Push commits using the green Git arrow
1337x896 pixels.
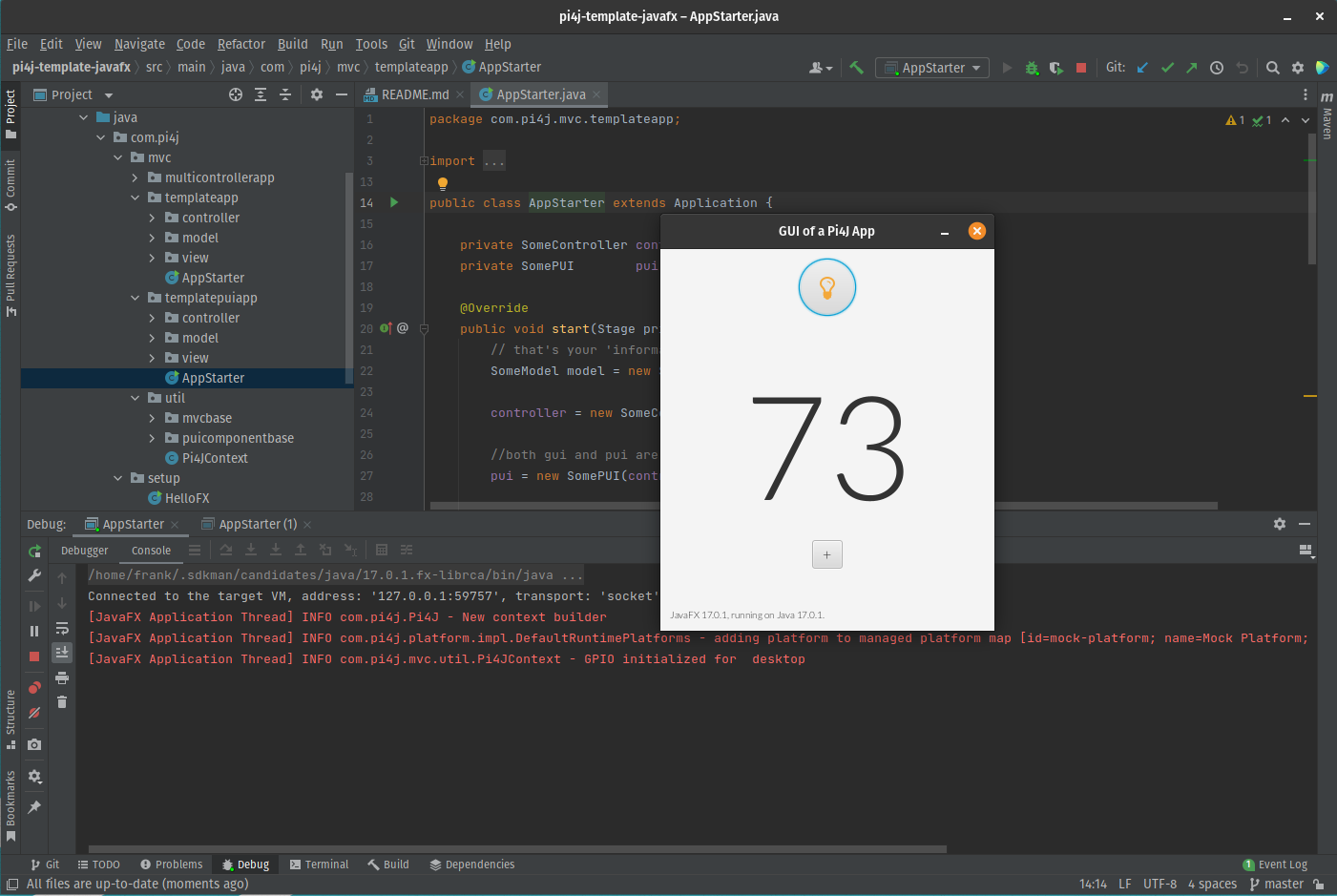point(1192,68)
